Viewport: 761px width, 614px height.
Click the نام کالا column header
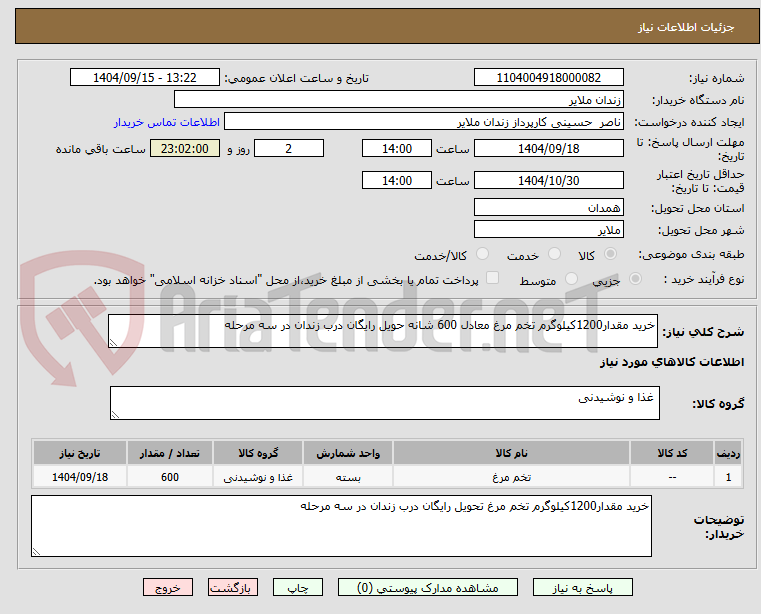pos(511,453)
